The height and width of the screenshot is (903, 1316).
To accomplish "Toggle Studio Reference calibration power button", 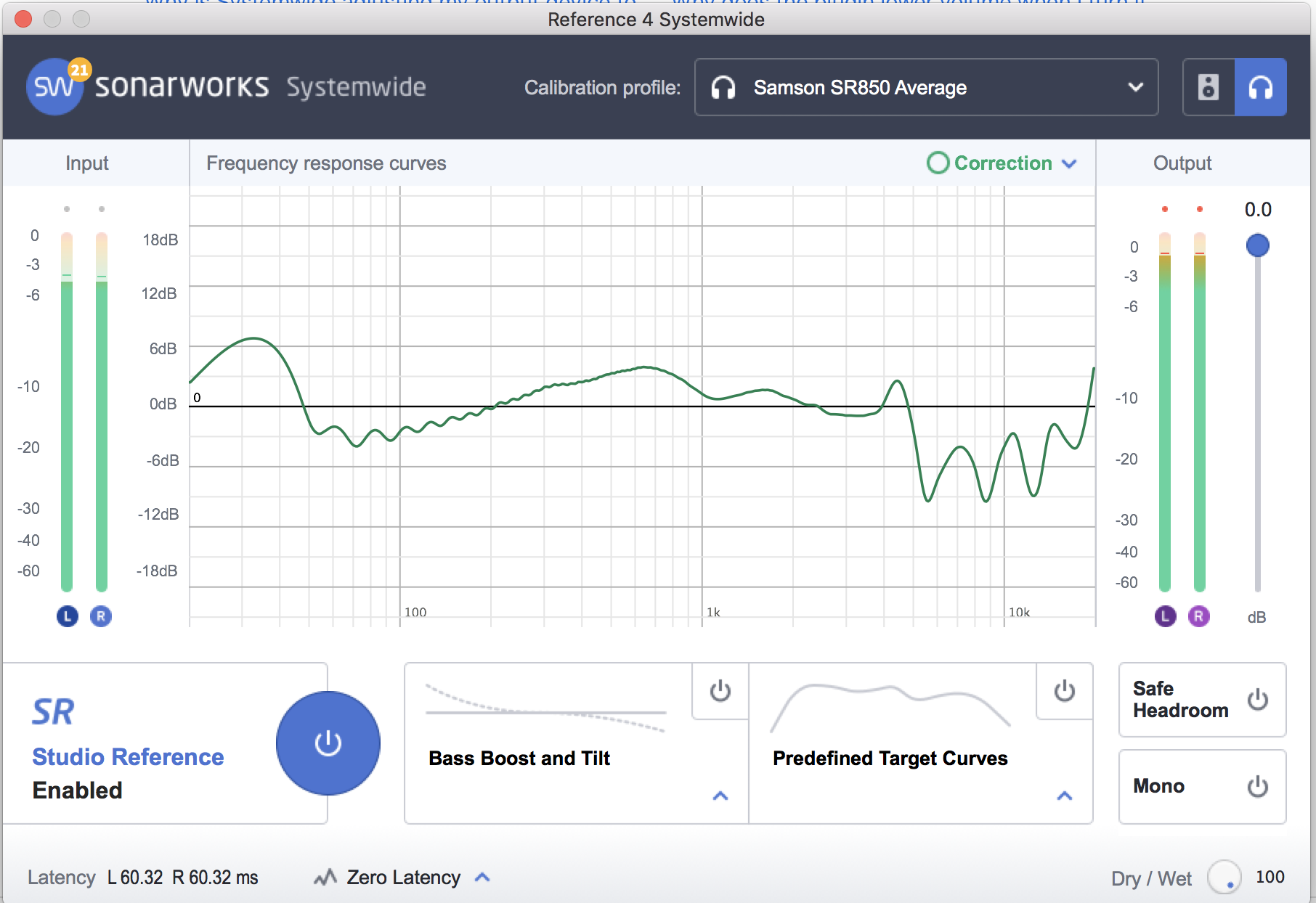I will 328,743.
